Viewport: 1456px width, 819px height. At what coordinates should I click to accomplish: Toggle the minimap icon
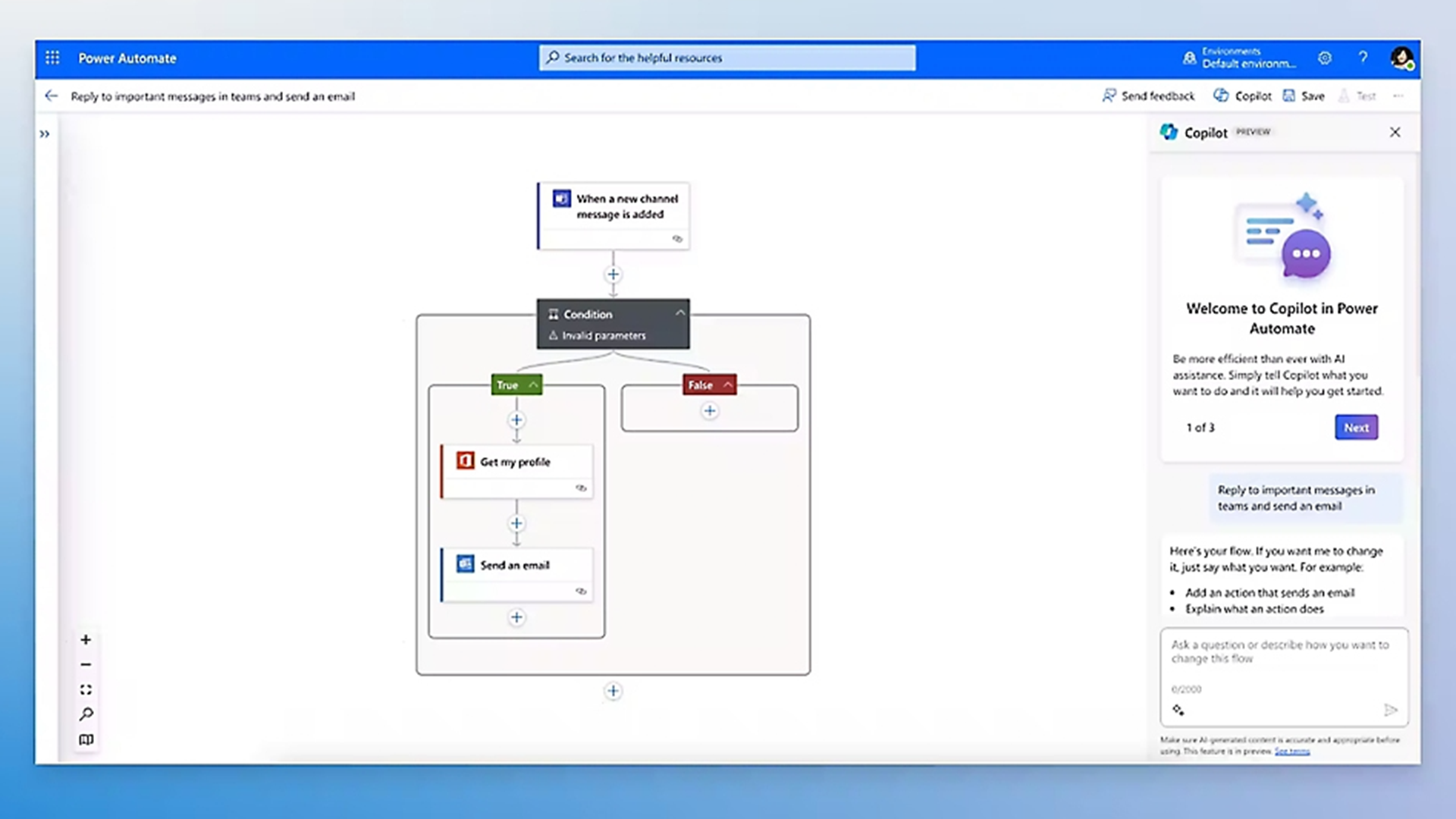click(x=86, y=739)
